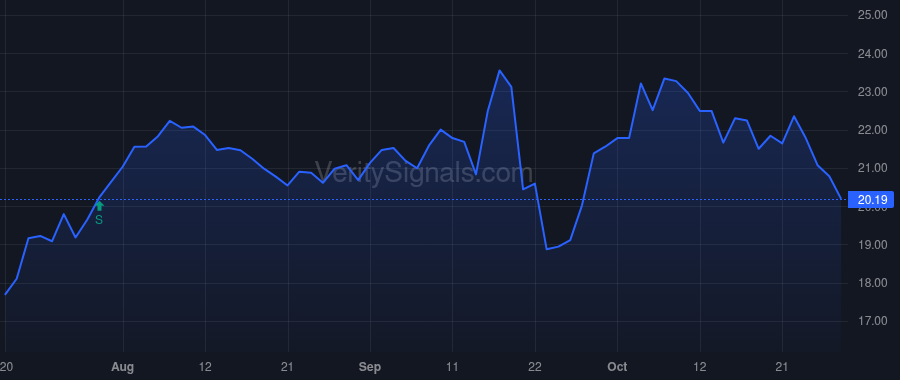Screen dimensions: 900x380
Task: Click the 21.00 price axis label
Action: click(x=872, y=168)
